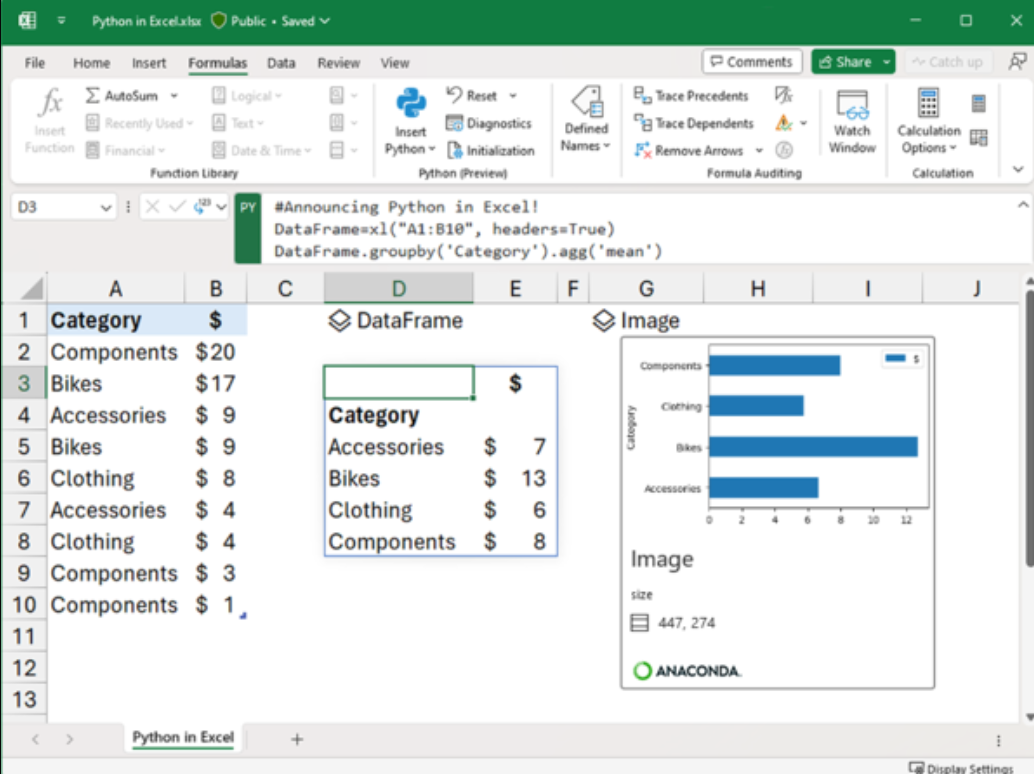
Task: Open Display Settings in status bar
Action: point(961,768)
